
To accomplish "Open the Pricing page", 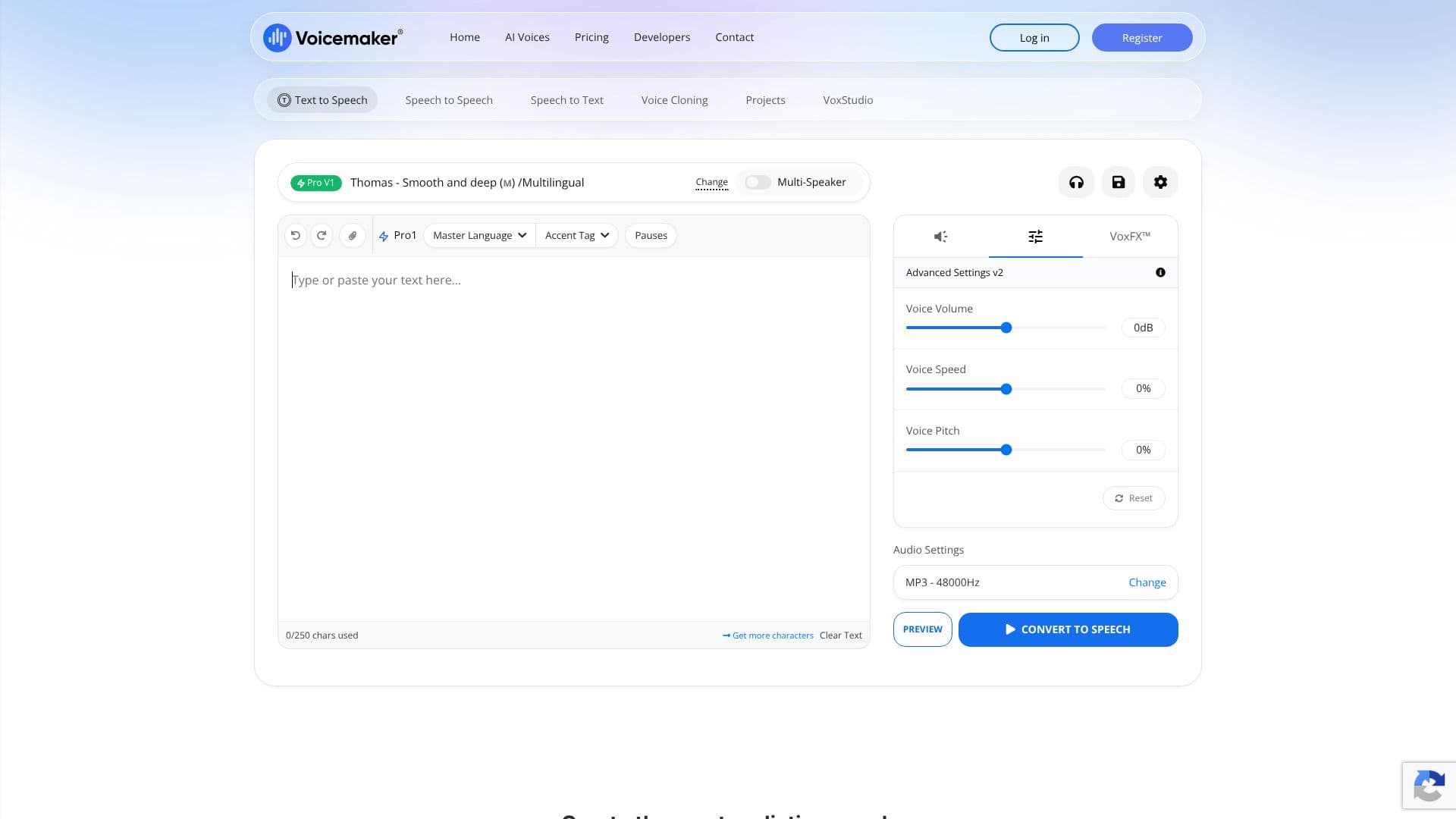I will [x=591, y=37].
